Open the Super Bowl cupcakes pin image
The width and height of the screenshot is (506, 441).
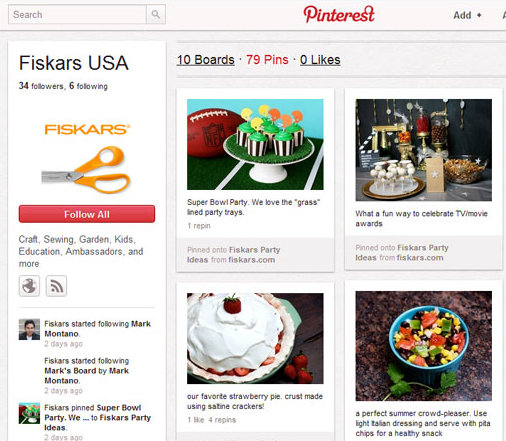[x=255, y=144]
